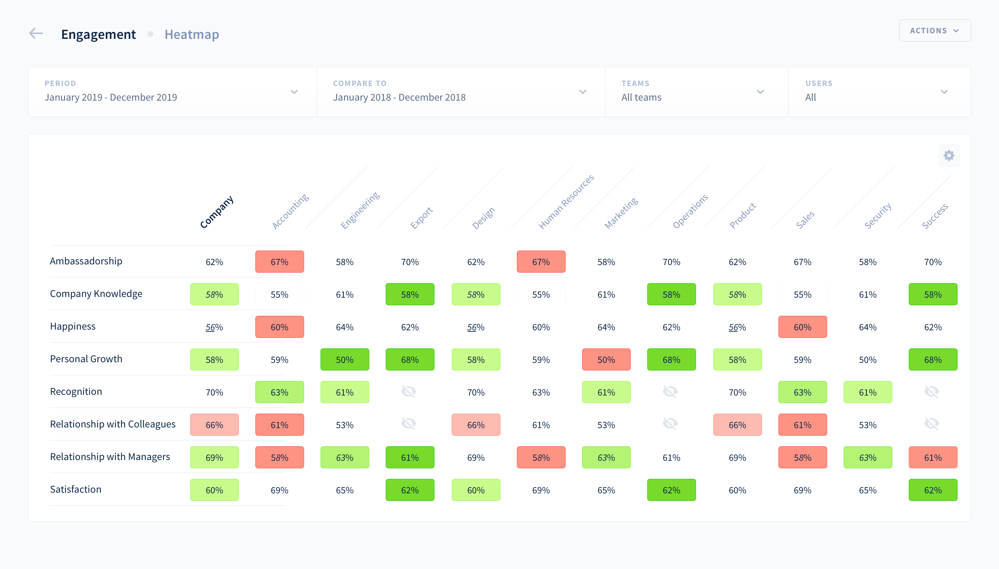
Task: Click Success column header
Action: tap(935, 216)
